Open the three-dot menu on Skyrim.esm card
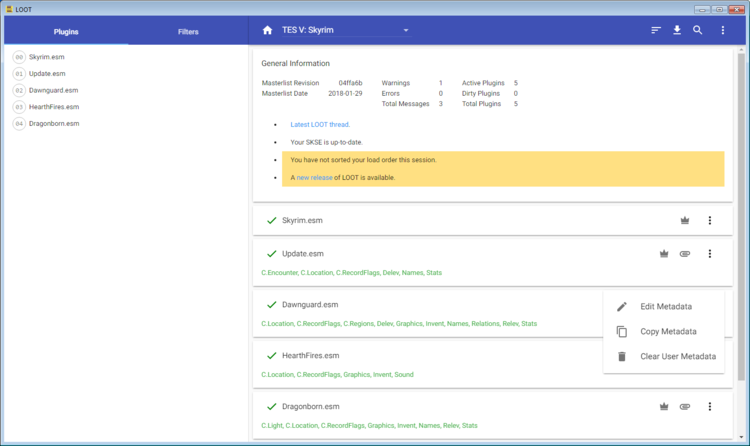The height and width of the screenshot is (446, 750). (710, 220)
